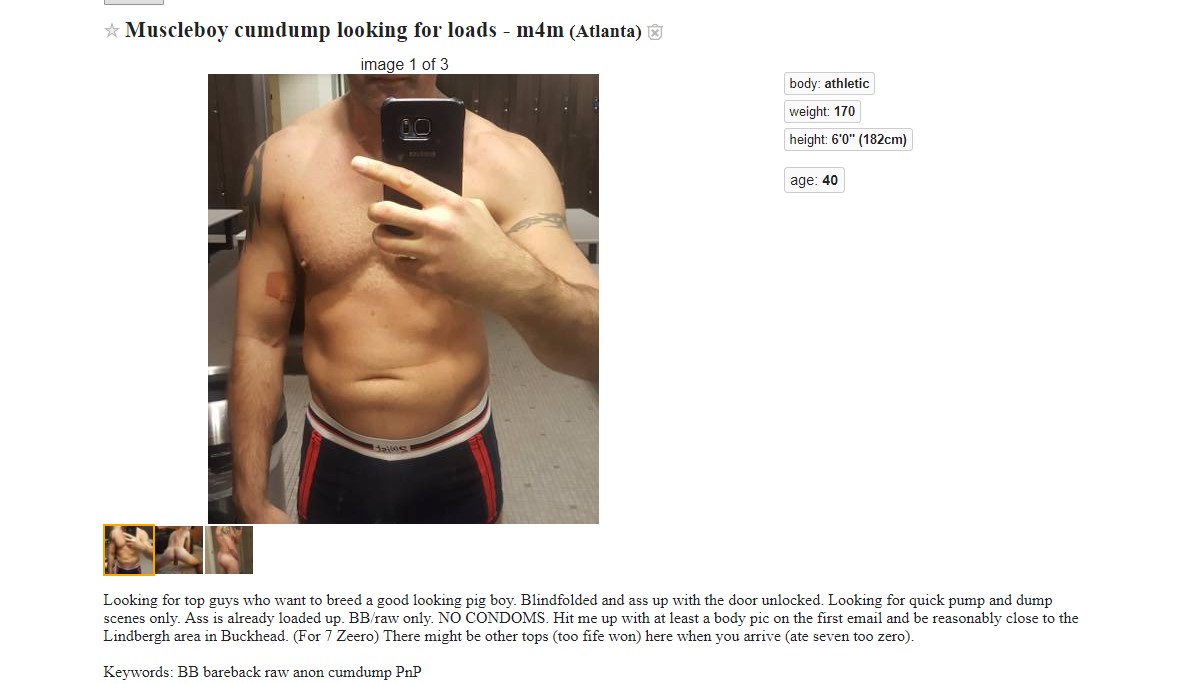Select the first highlighted thumbnail image
The image size is (1178, 684).
(129, 550)
